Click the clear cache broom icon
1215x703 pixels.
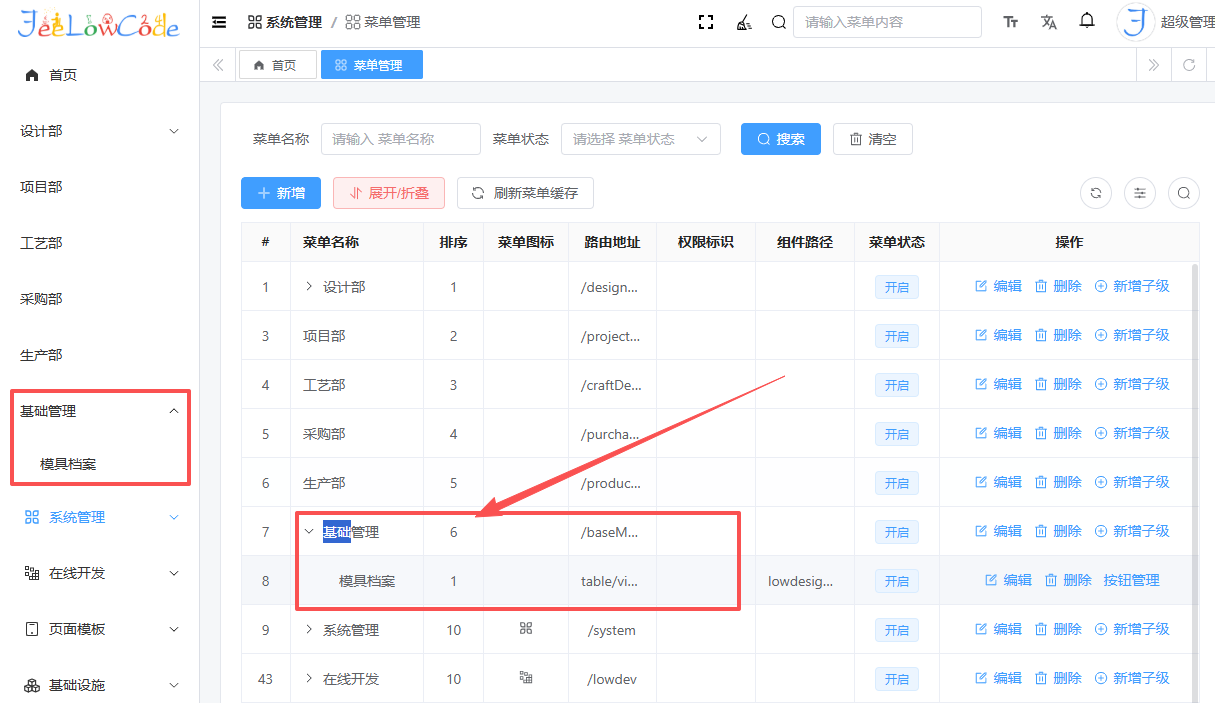(x=743, y=22)
